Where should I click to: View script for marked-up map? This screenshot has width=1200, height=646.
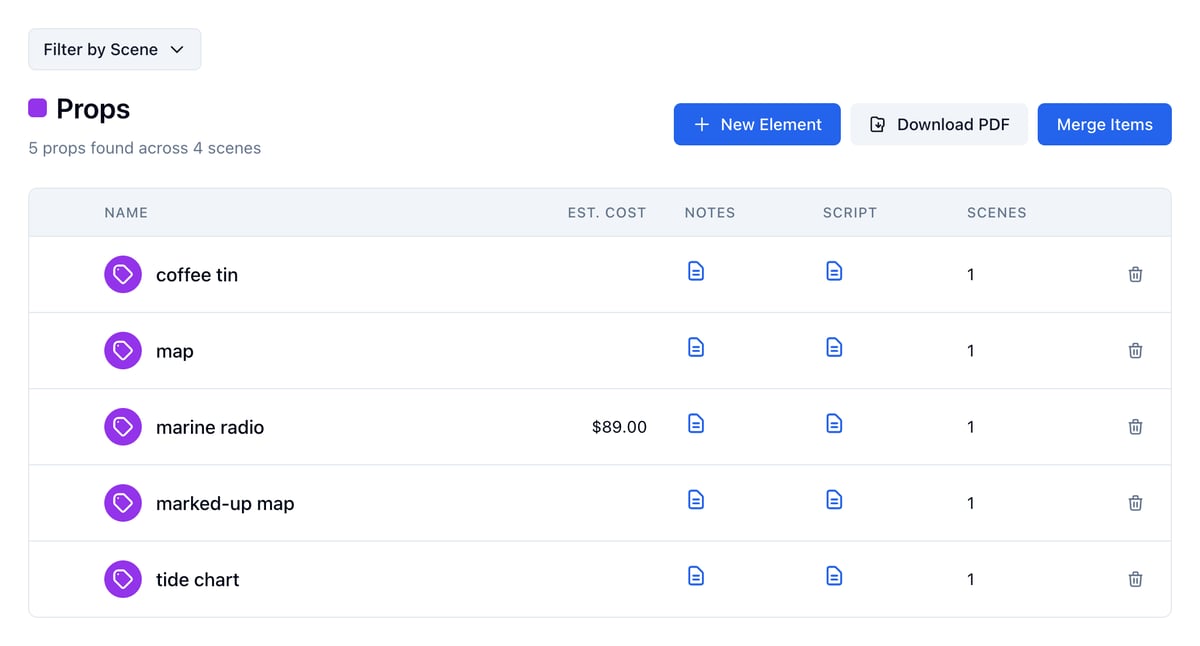pos(834,500)
